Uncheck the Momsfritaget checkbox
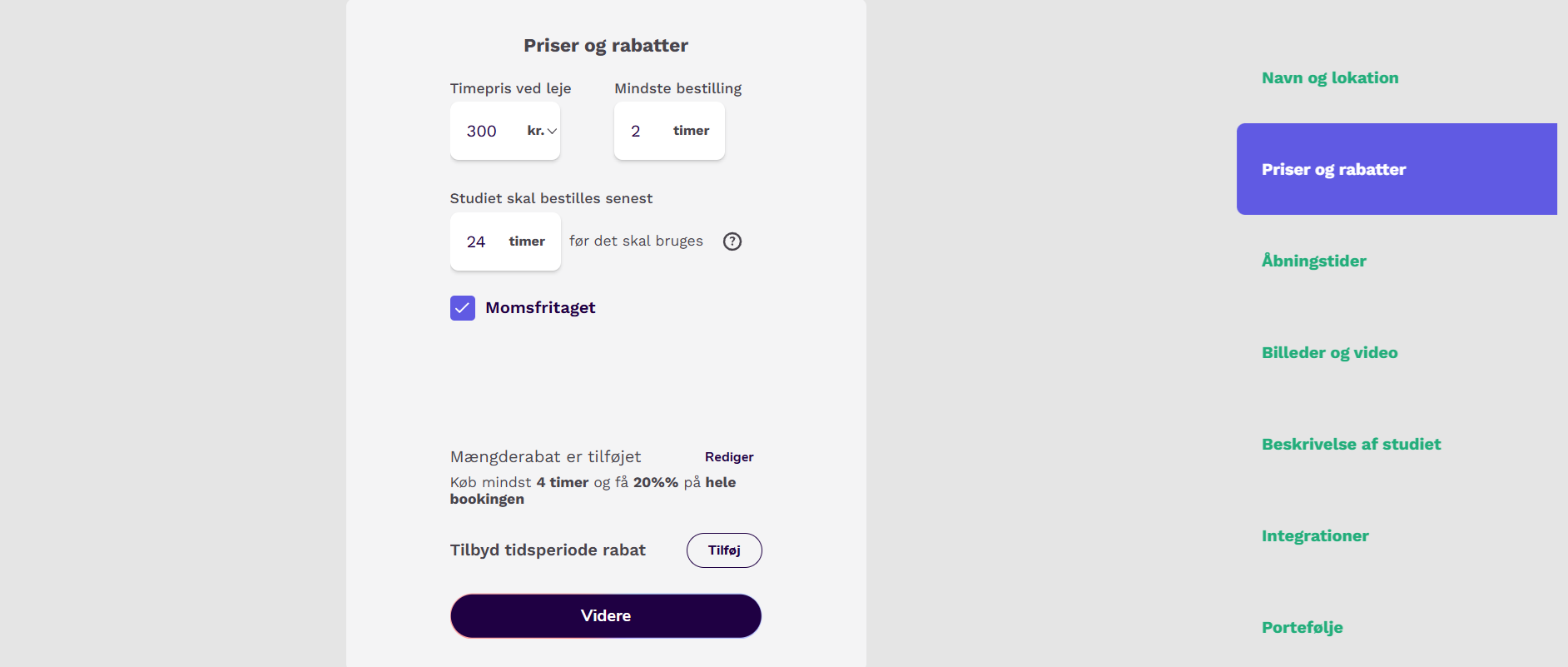Screen dimensions: 1568x667 (x=463, y=308)
